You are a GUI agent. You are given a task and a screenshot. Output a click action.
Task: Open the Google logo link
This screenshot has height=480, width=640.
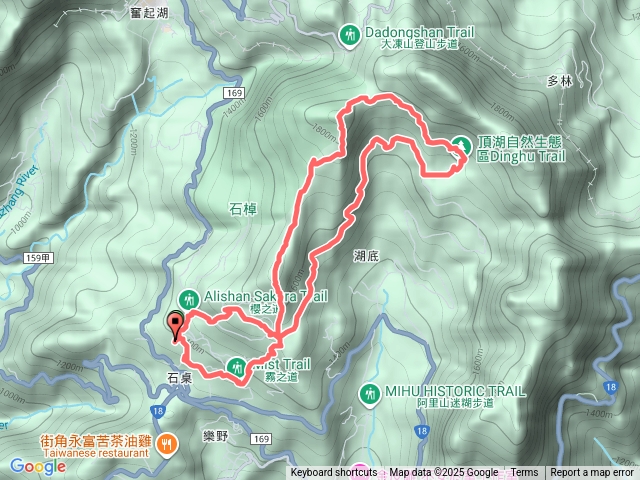(38, 467)
